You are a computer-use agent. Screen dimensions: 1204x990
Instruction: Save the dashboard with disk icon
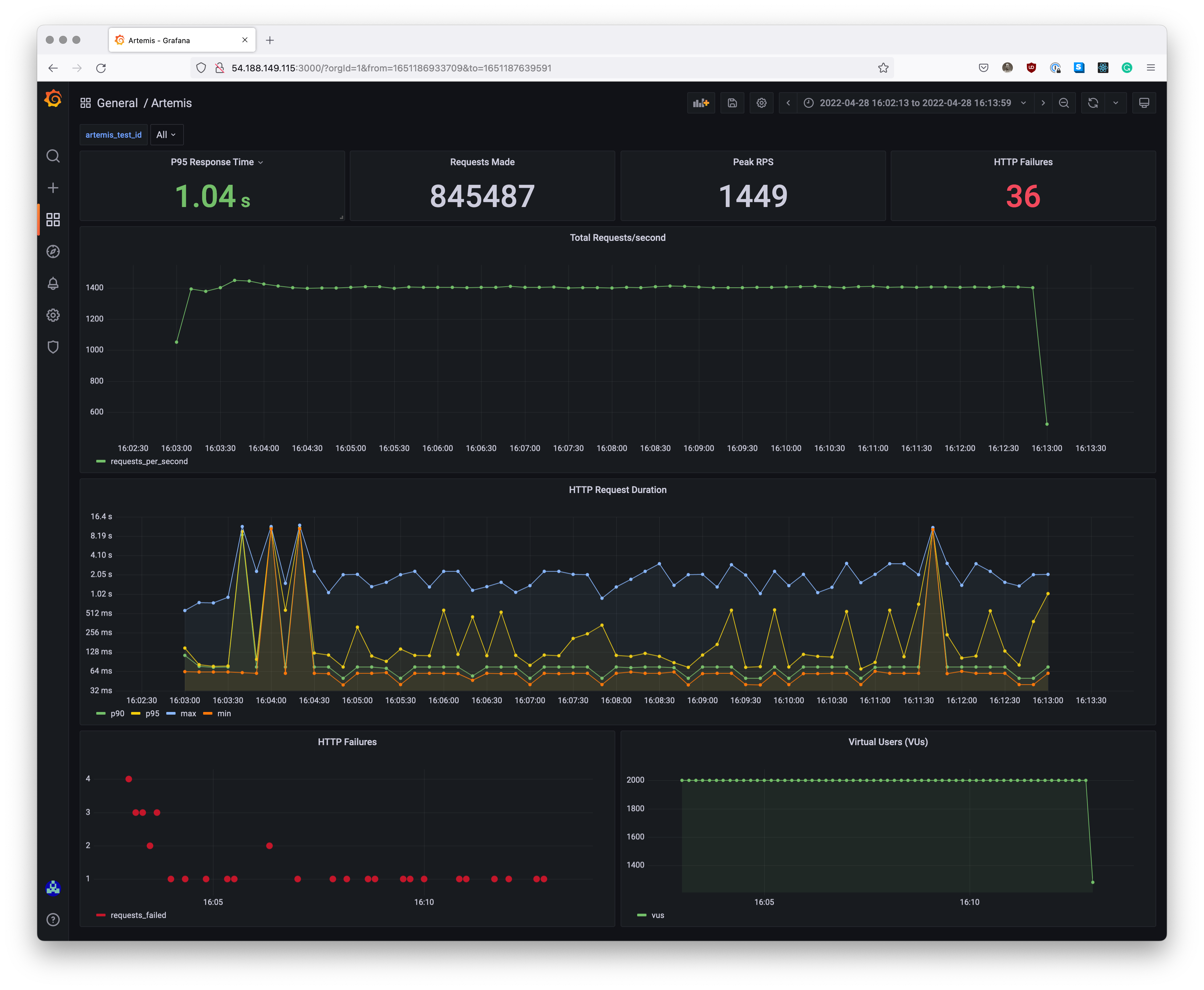[x=732, y=103]
